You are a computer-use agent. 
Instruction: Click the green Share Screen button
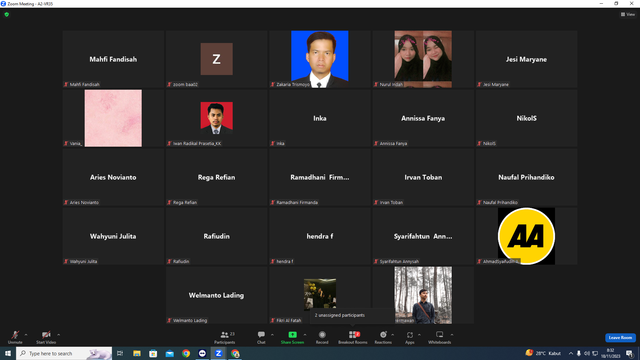click(292, 337)
